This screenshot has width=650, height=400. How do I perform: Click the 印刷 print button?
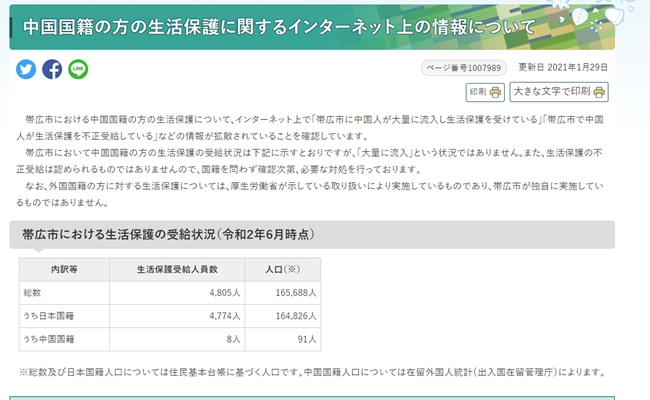click(x=485, y=92)
